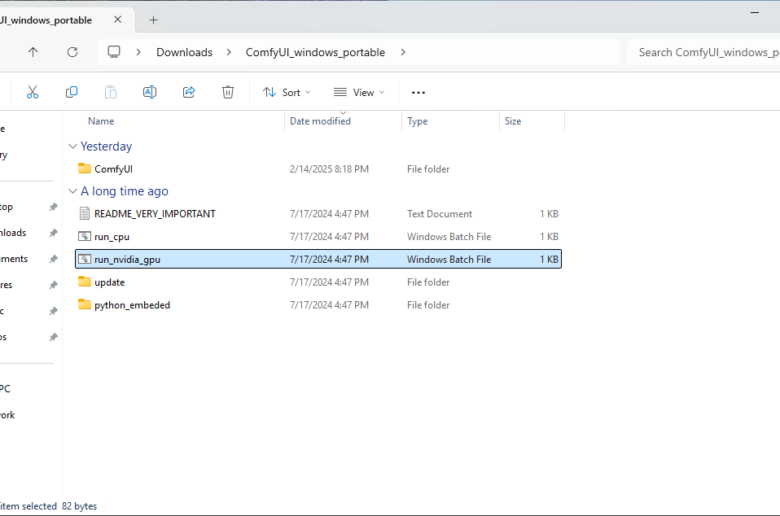Minimize the File Explorer window

click(x=755, y=12)
